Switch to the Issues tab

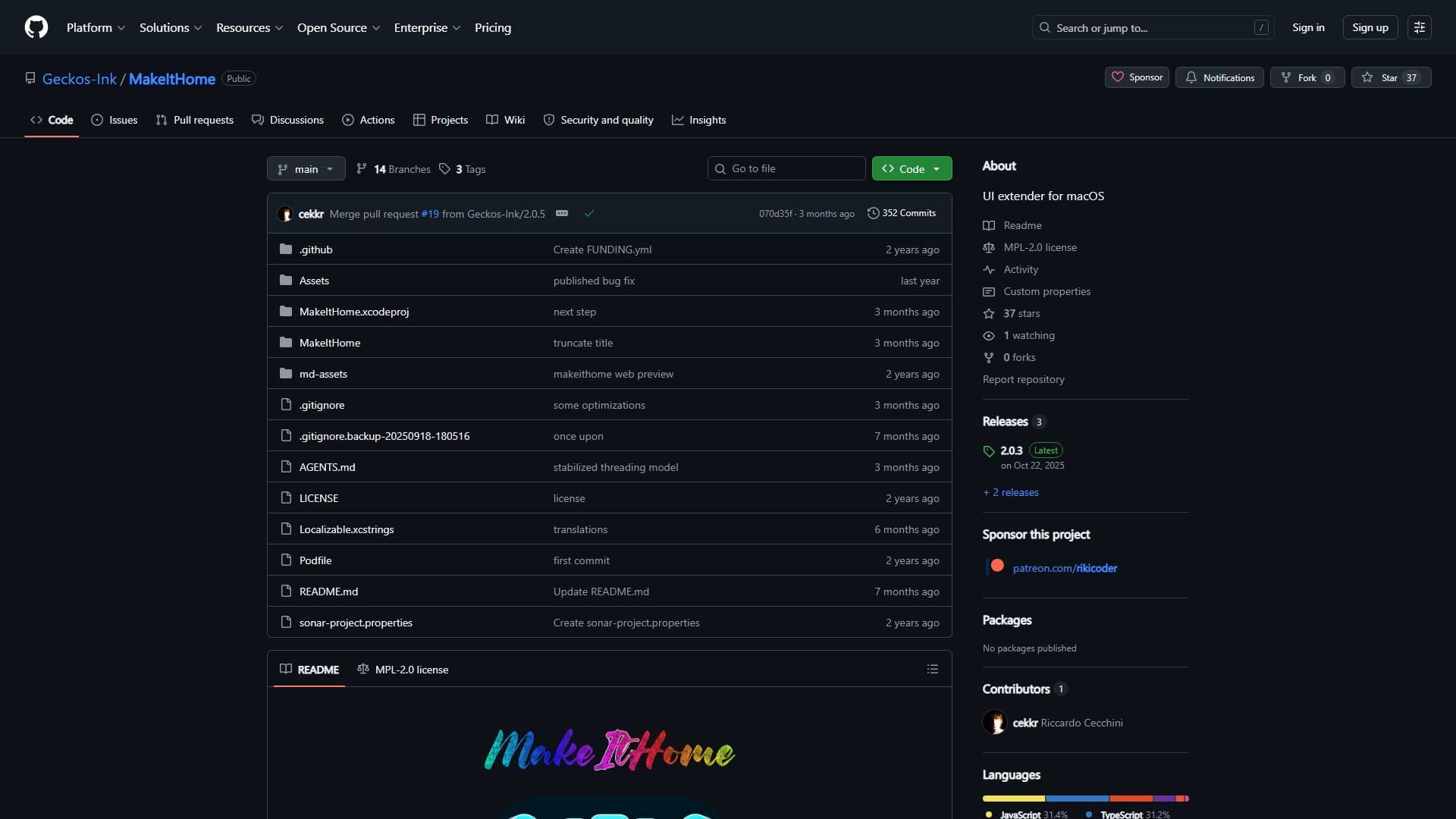(x=115, y=120)
